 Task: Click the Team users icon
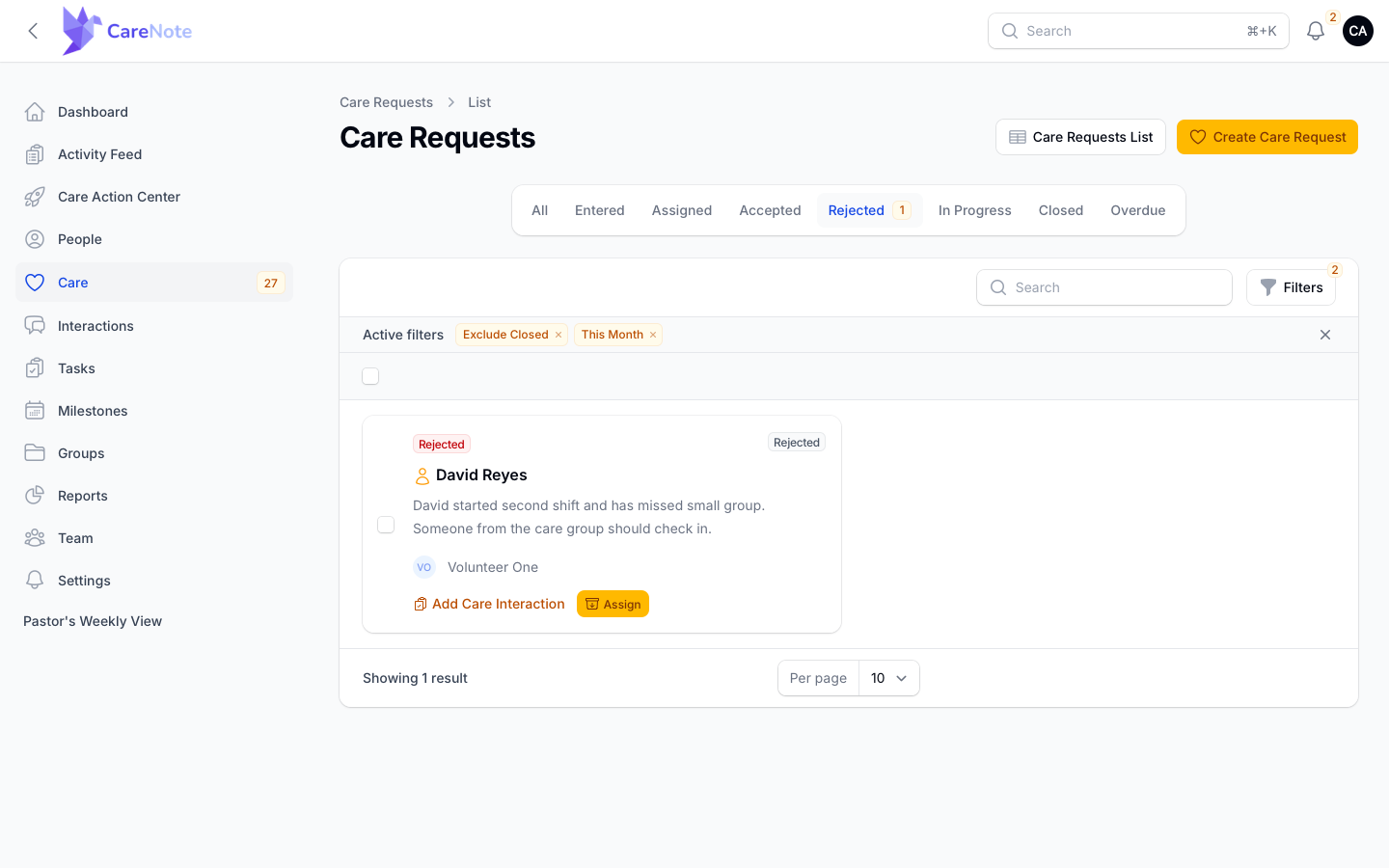[x=35, y=538]
